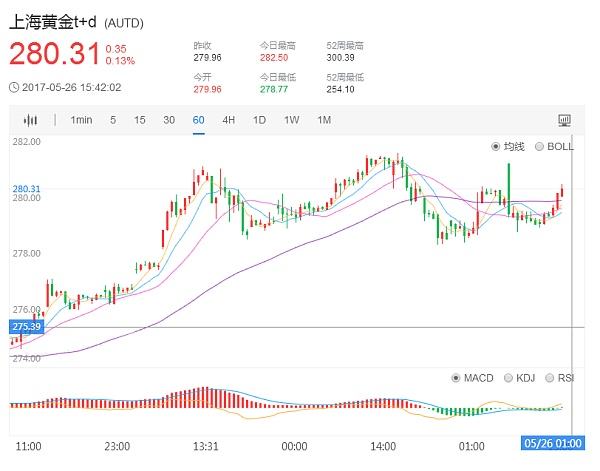Click the clock icon beside the timestamp
Viewport: 600px width, 471px height.
pos(14,88)
